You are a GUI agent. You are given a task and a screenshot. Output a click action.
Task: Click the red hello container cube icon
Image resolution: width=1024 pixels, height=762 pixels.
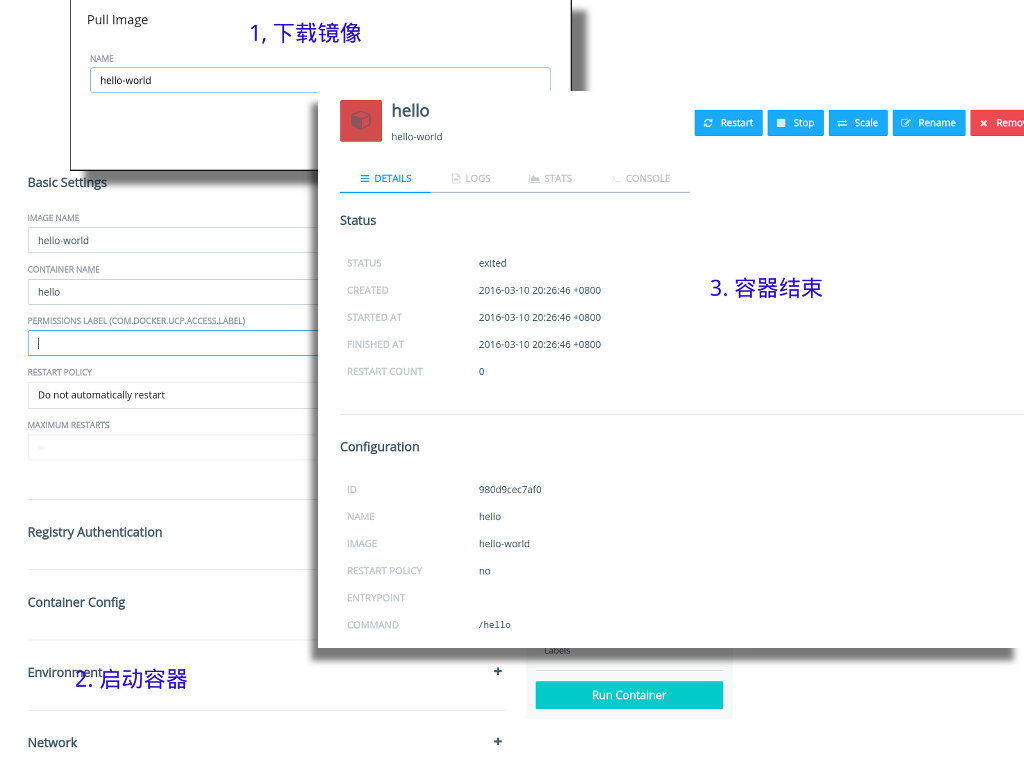[x=361, y=121]
